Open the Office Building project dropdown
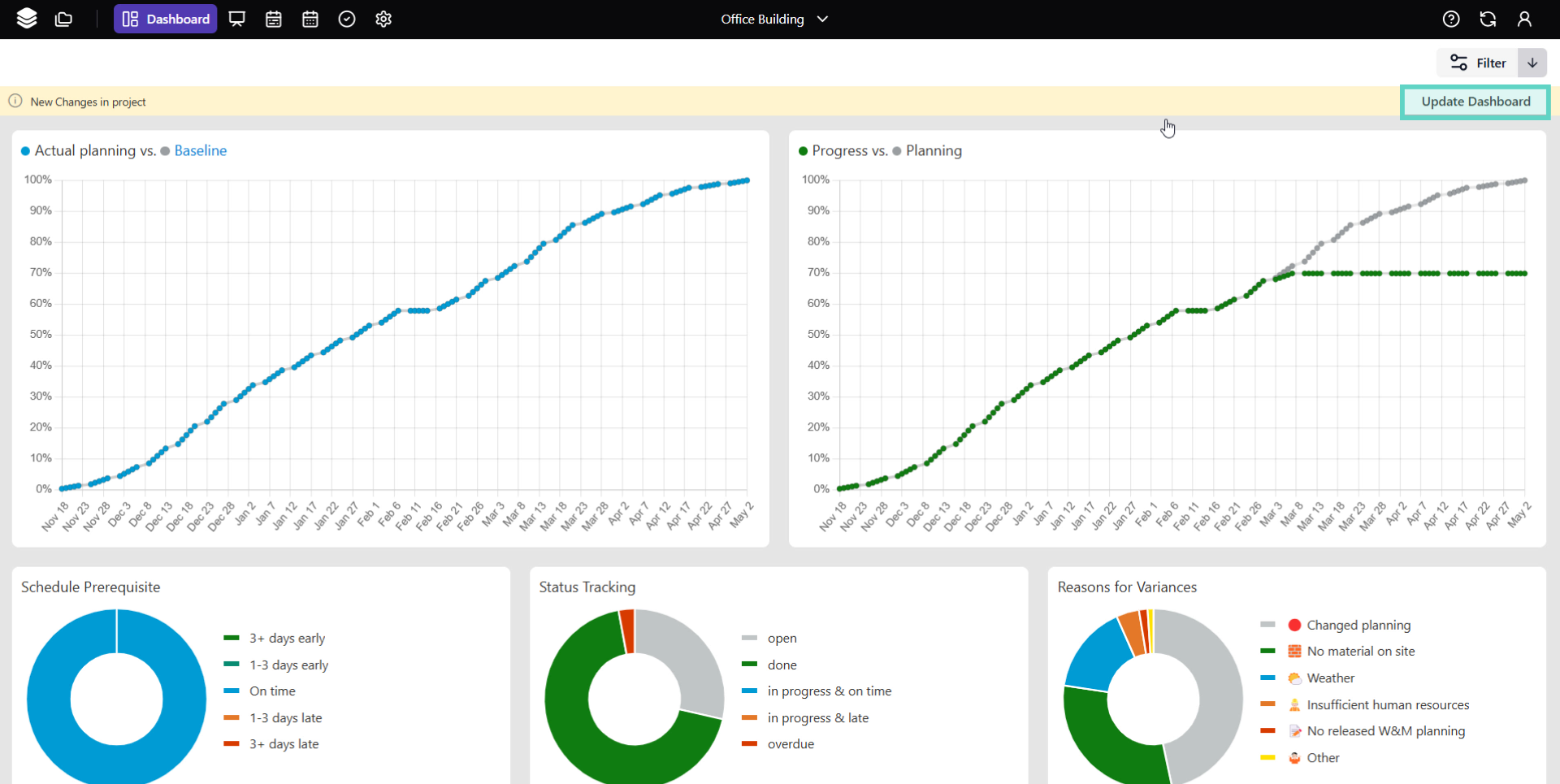This screenshot has height=784, width=1560. pos(773,19)
